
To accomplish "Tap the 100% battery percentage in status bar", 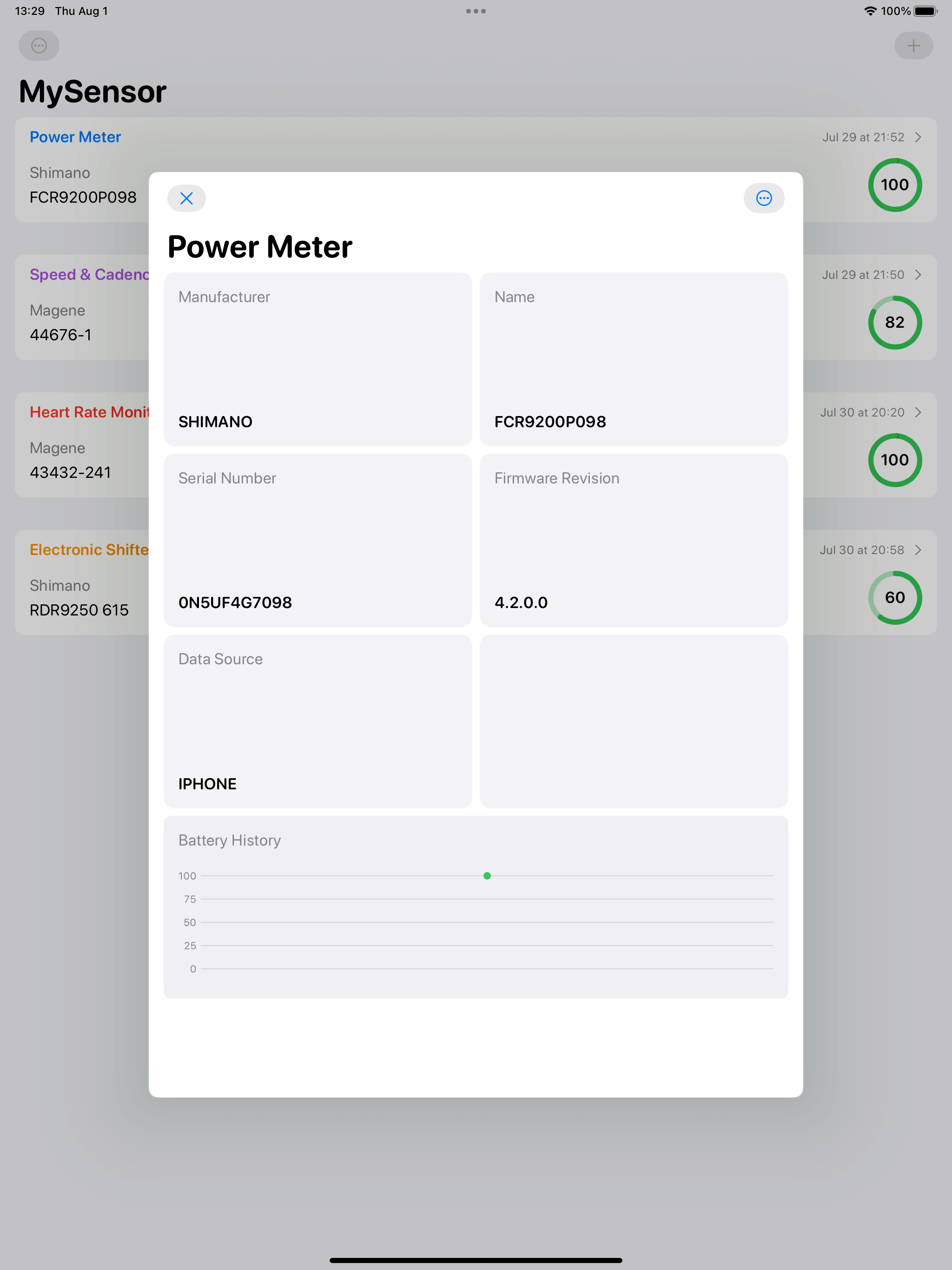I will tap(895, 11).
